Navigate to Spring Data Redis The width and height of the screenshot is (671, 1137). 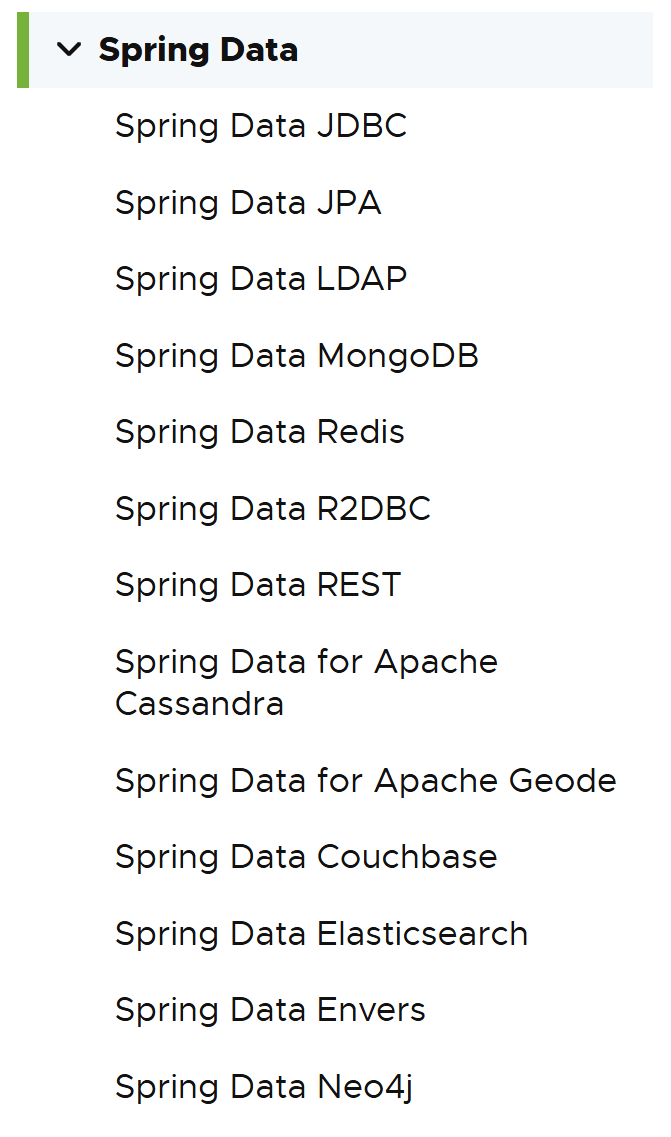click(x=259, y=432)
